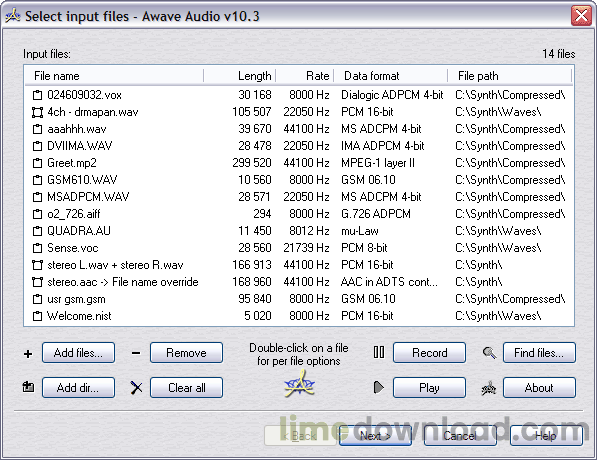Click the file icon beside GSM610.WAV

(37, 180)
